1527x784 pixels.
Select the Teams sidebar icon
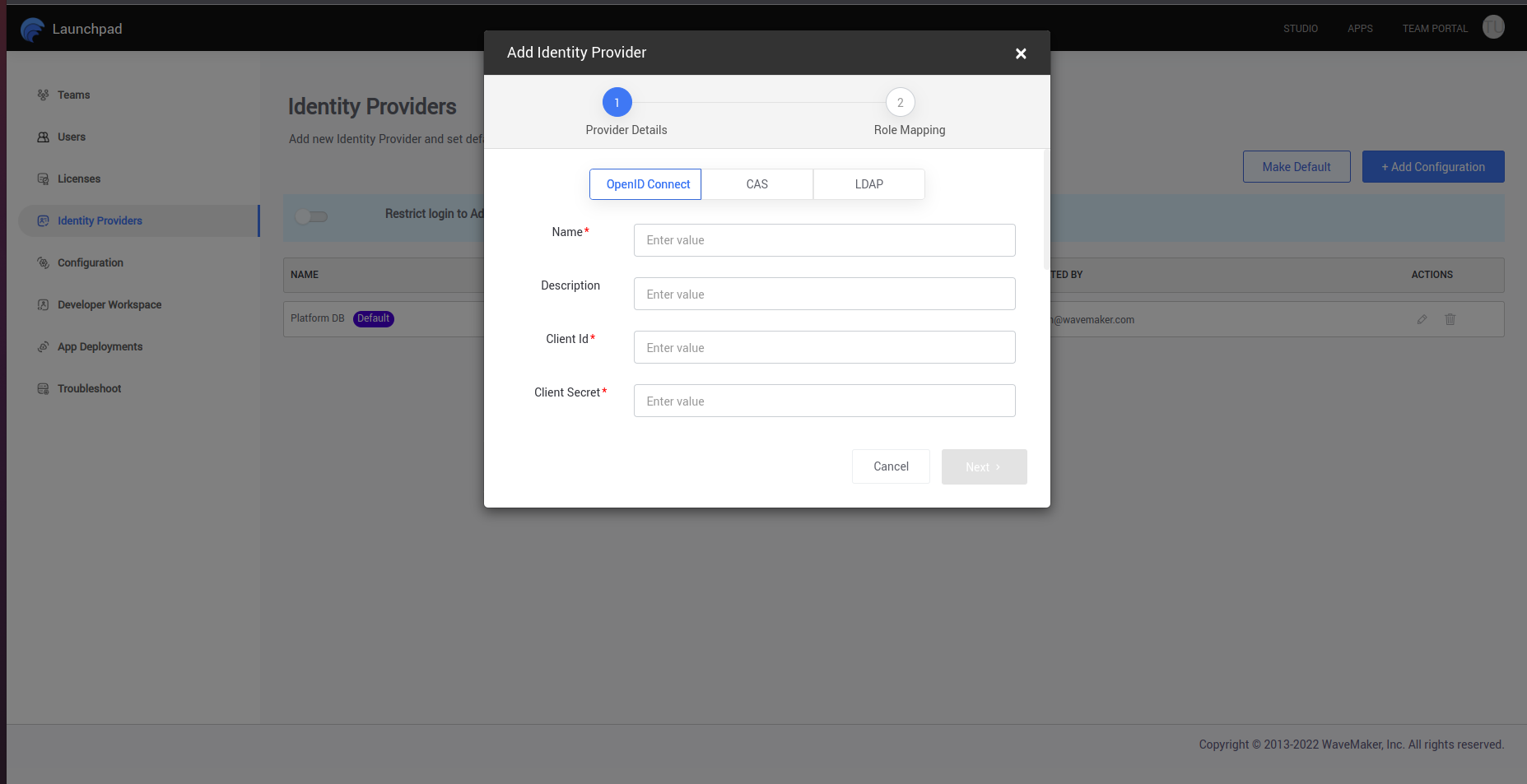coord(43,95)
